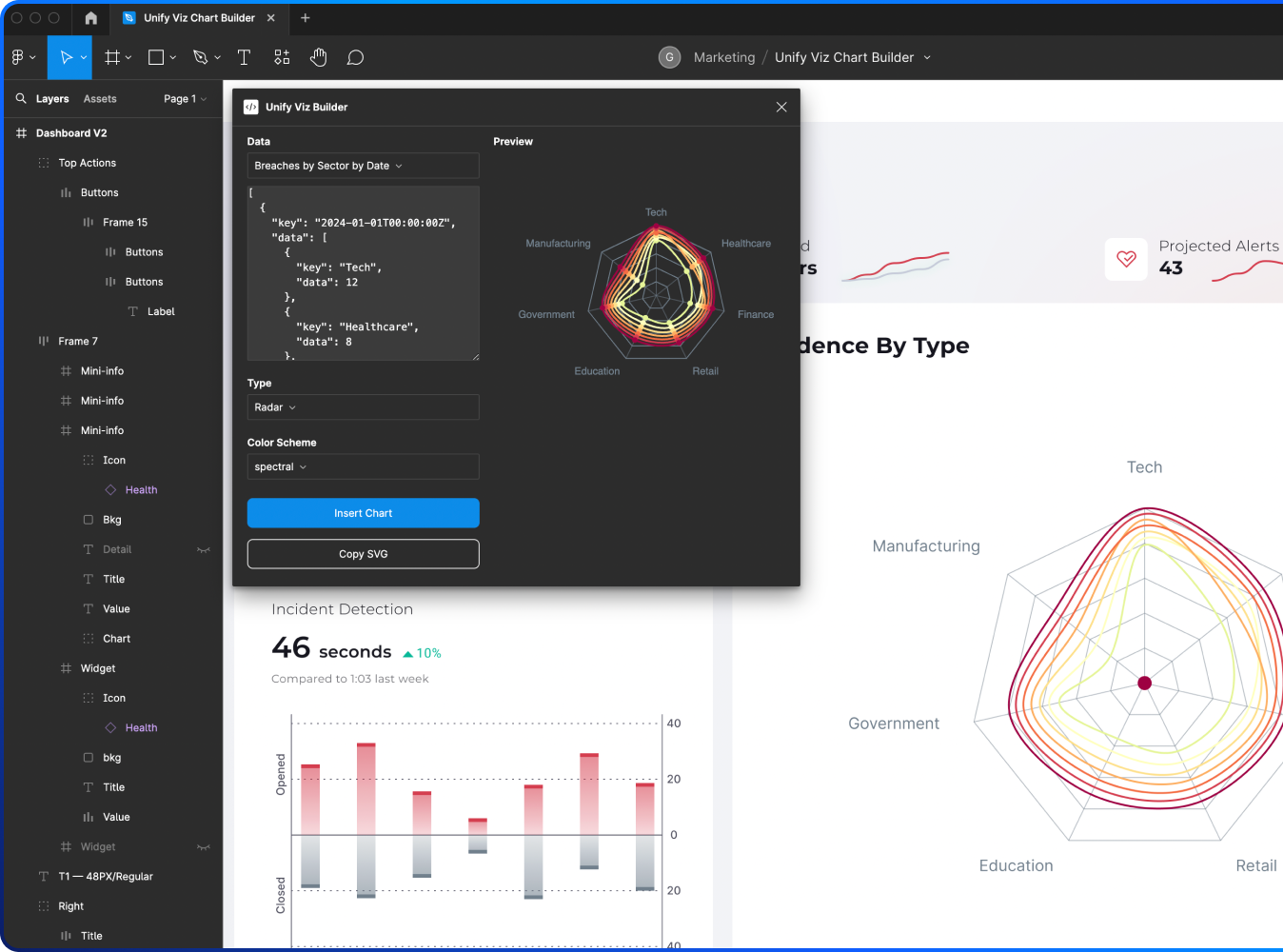The height and width of the screenshot is (952, 1283).
Task: Select the Pen tool
Action: [201, 57]
